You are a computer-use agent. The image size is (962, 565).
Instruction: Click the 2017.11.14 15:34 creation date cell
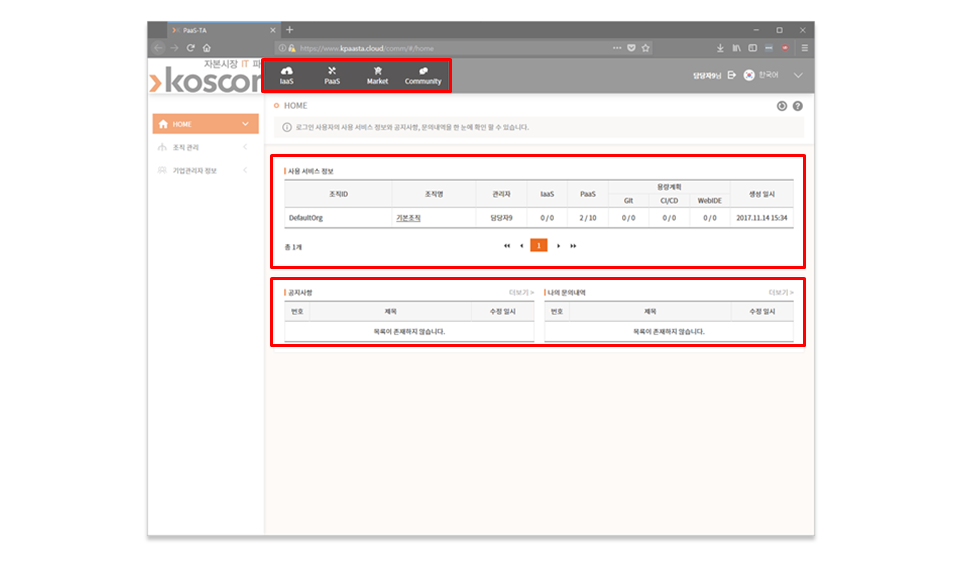[761, 218]
